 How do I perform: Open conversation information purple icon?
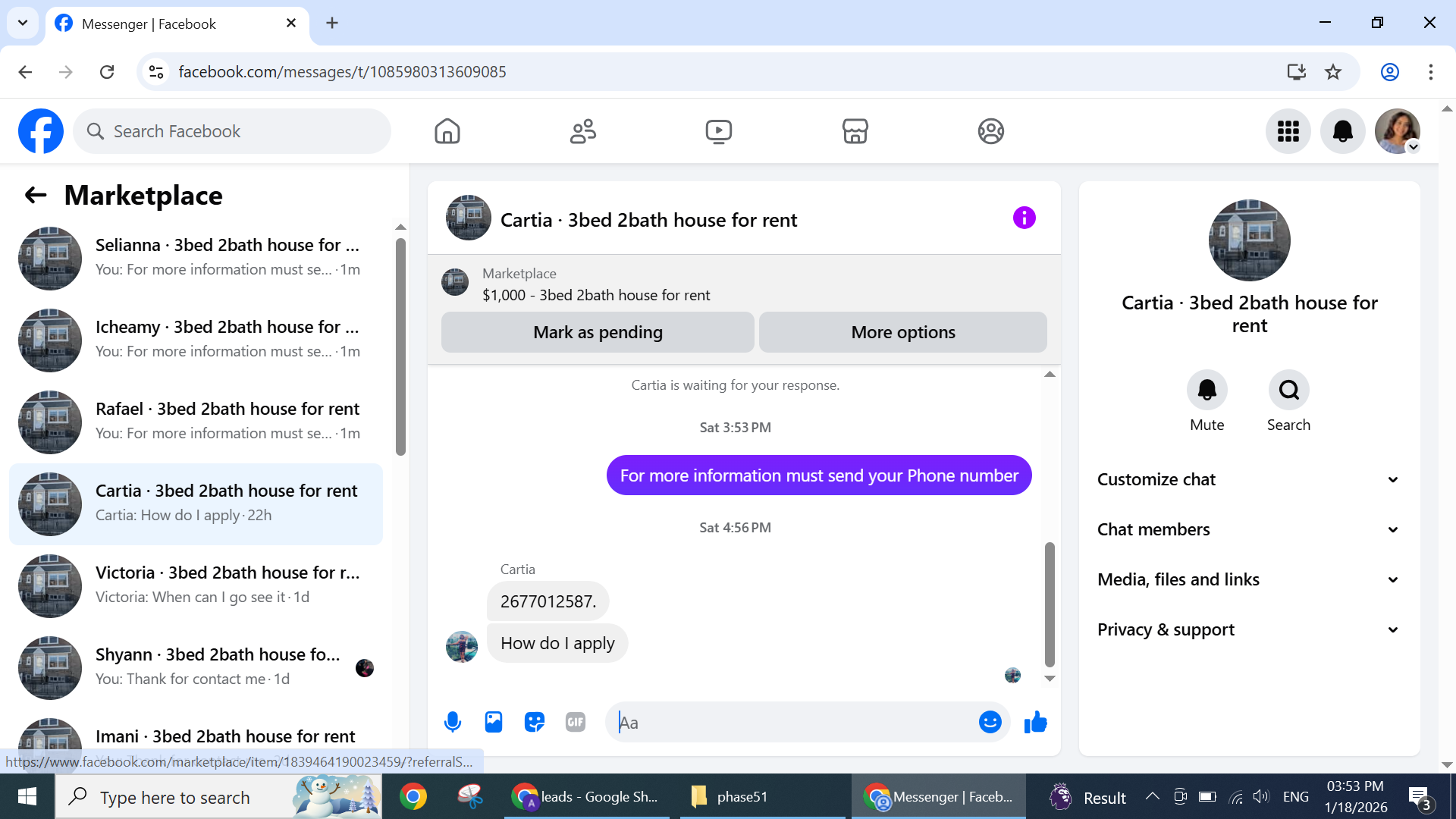(1024, 218)
